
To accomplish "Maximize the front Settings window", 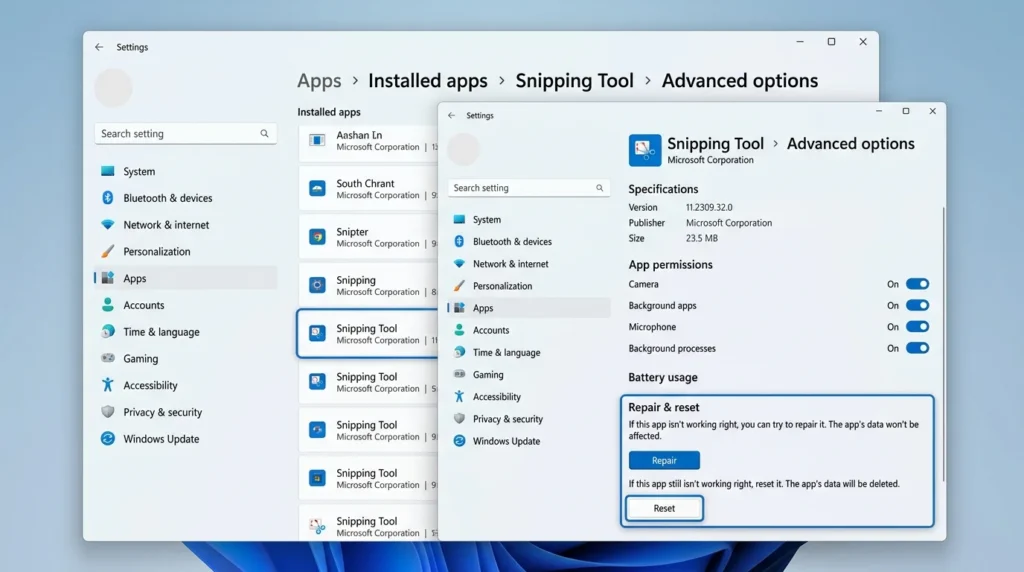I will (906, 111).
